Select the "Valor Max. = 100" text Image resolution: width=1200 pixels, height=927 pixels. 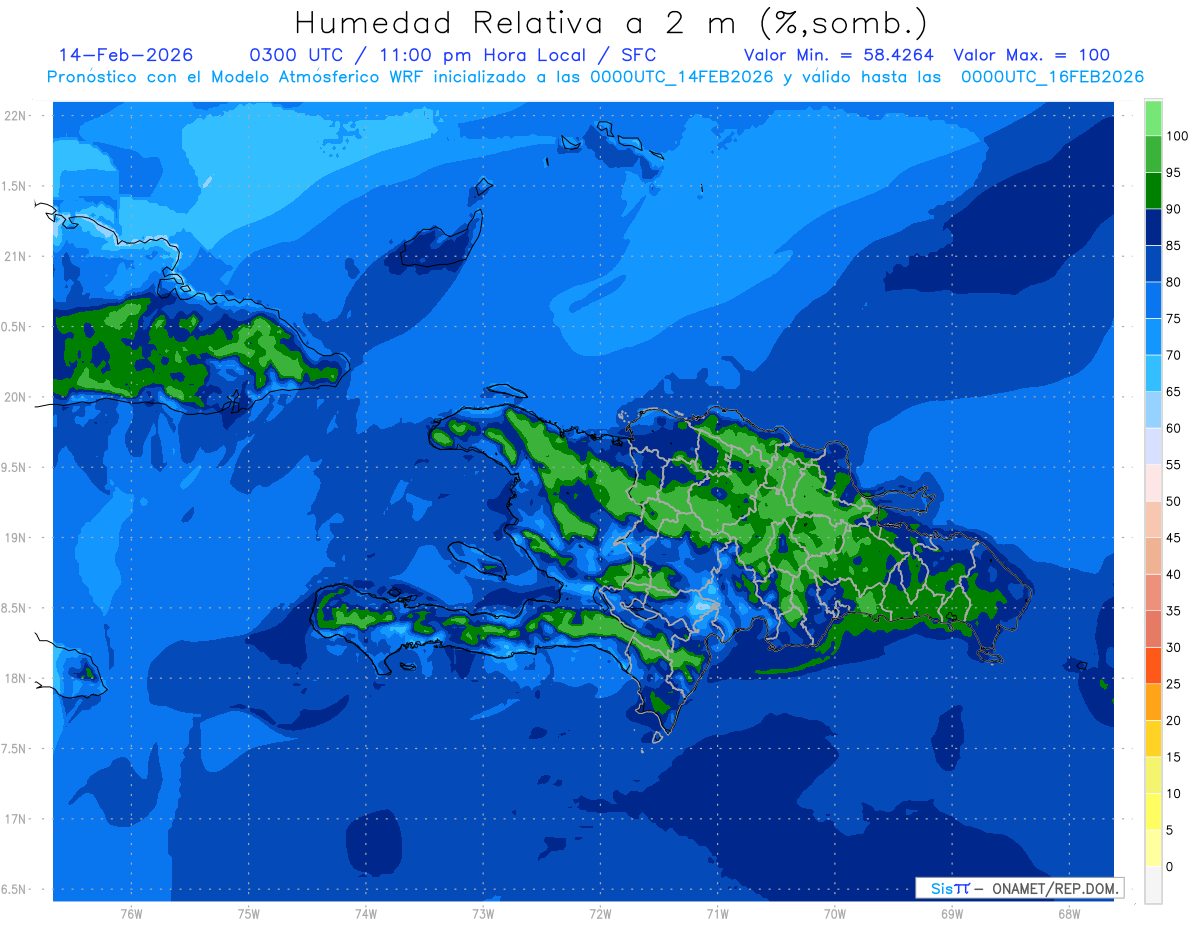click(x=1031, y=55)
